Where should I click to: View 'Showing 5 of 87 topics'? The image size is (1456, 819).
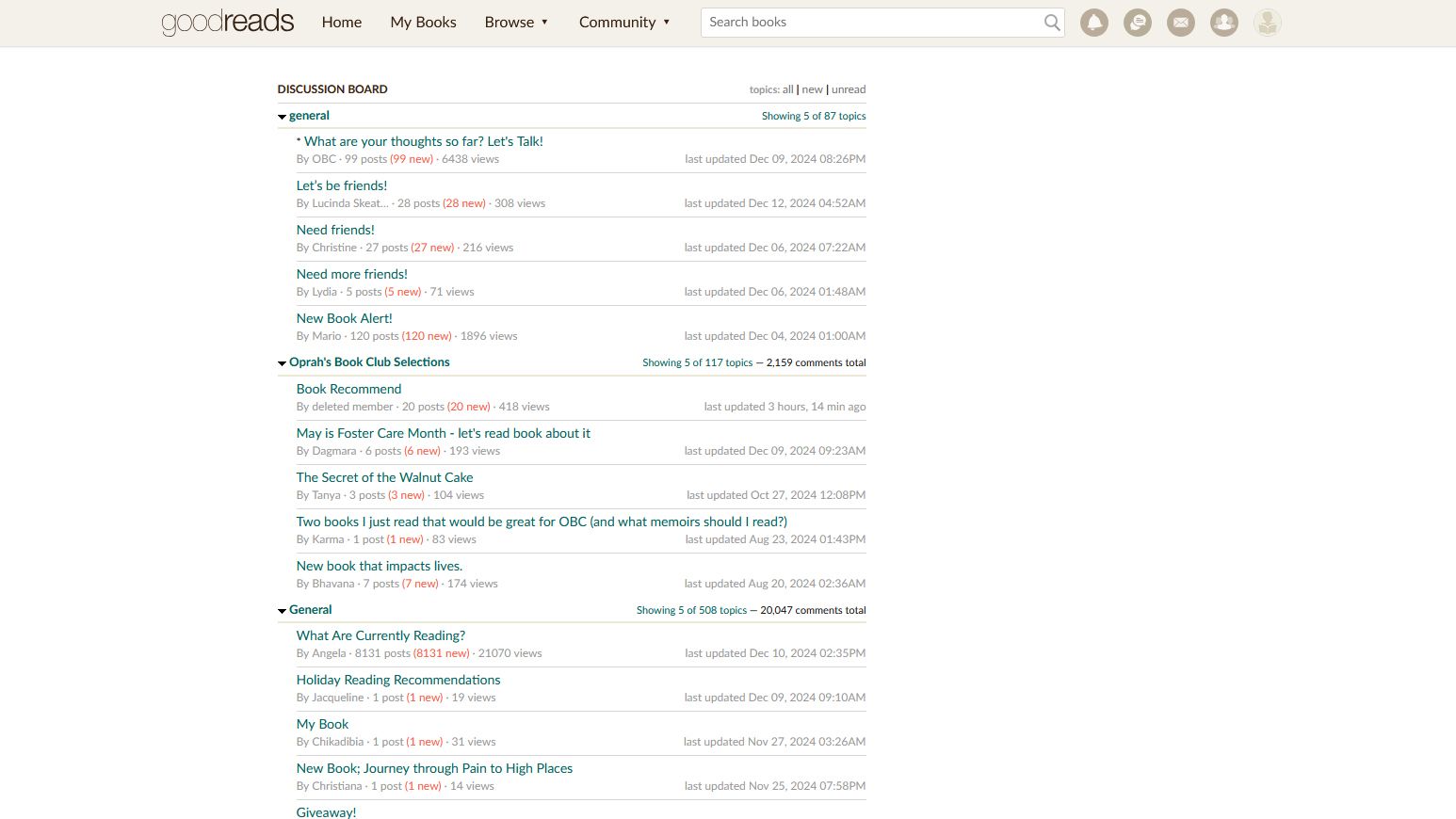point(814,116)
